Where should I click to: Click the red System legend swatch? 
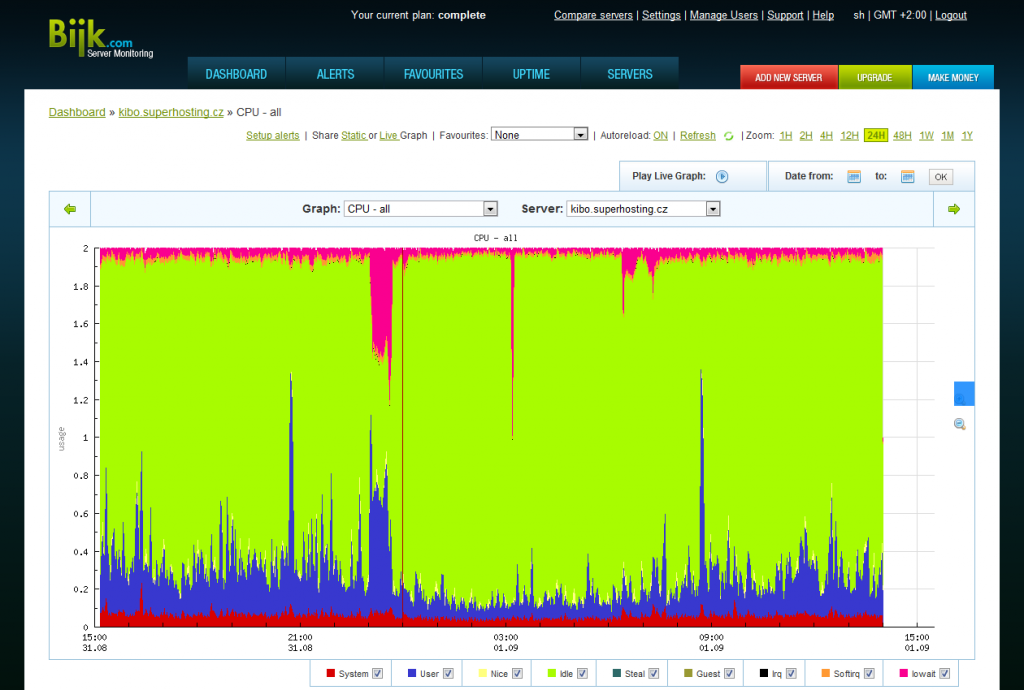(x=330, y=673)
